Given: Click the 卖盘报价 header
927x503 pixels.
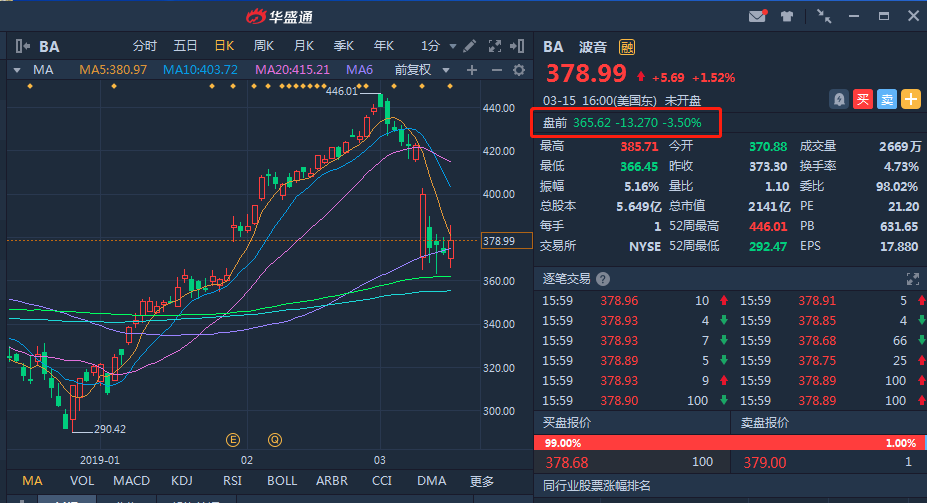Looking at the screenshot, I should pos(764,423).
